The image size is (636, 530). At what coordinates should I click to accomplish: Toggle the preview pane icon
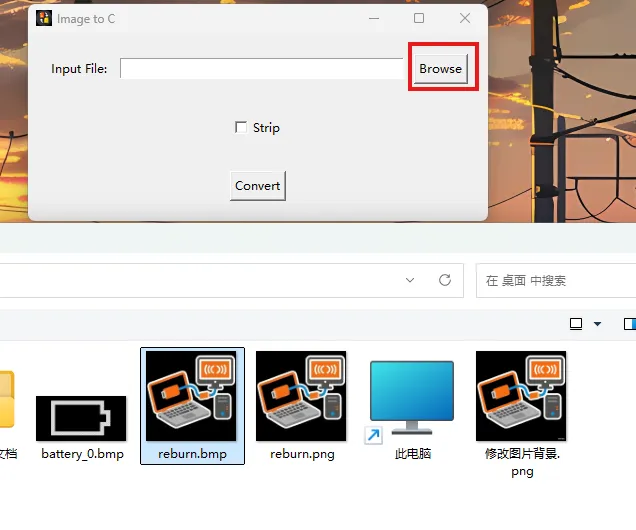click(630, 324)
